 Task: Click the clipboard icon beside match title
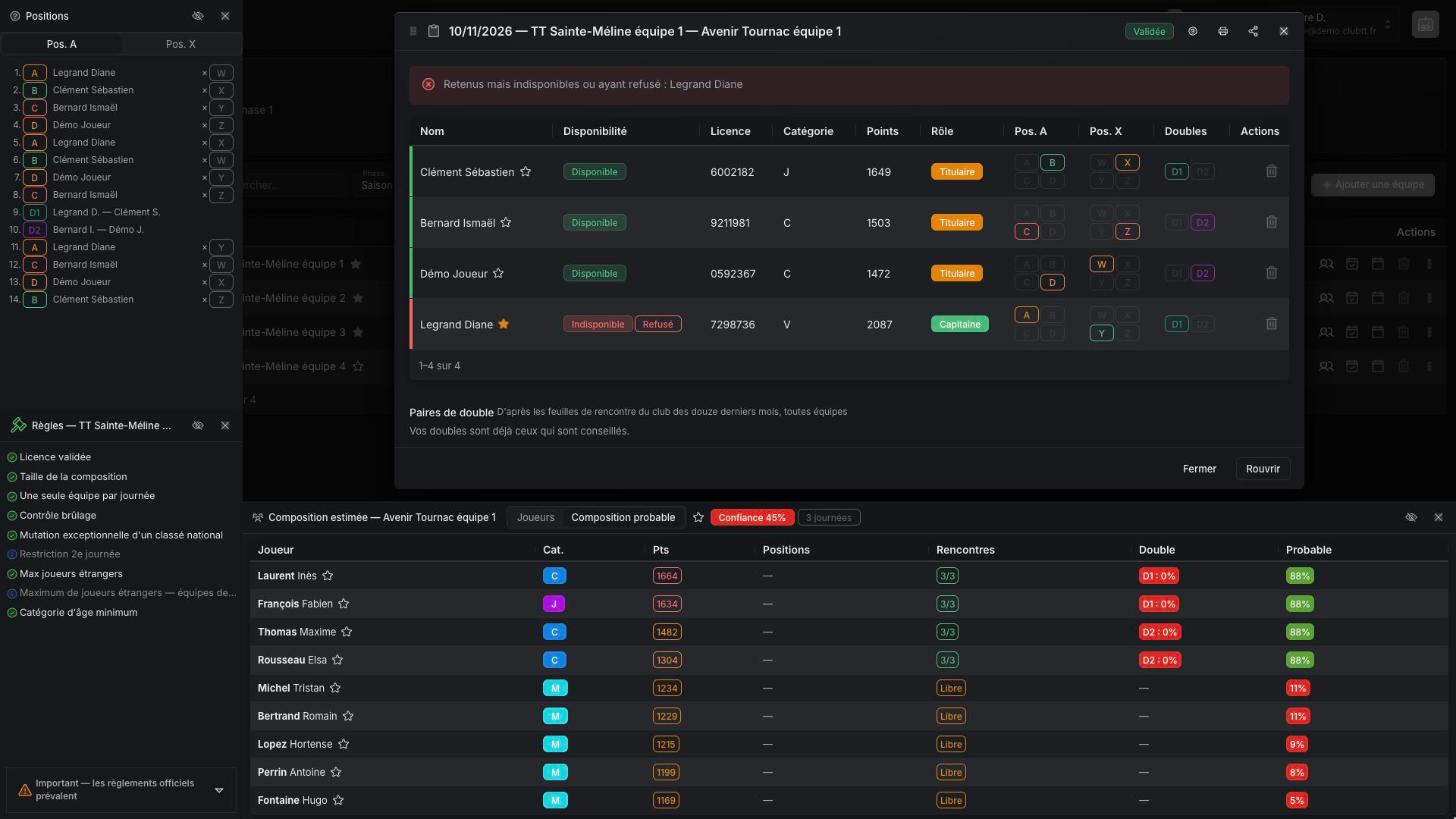coord(433,31)
